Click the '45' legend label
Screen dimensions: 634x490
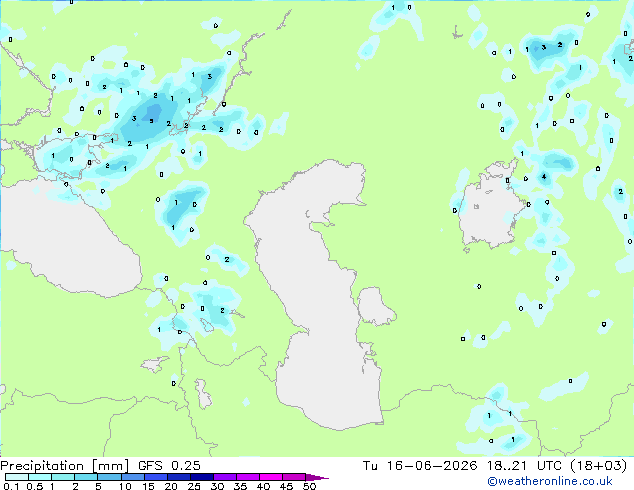coord(286,486)
